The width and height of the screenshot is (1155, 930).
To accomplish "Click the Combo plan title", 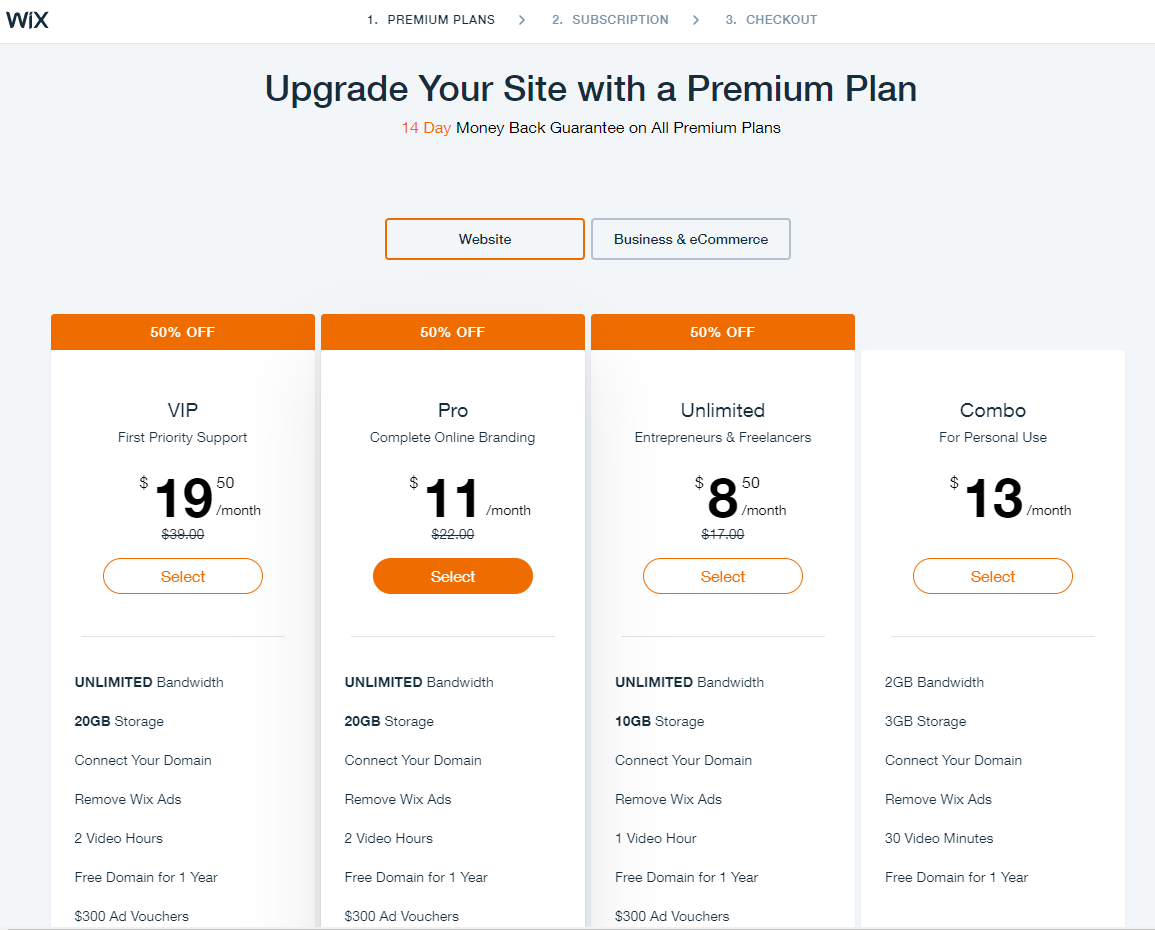I will 993,410.
